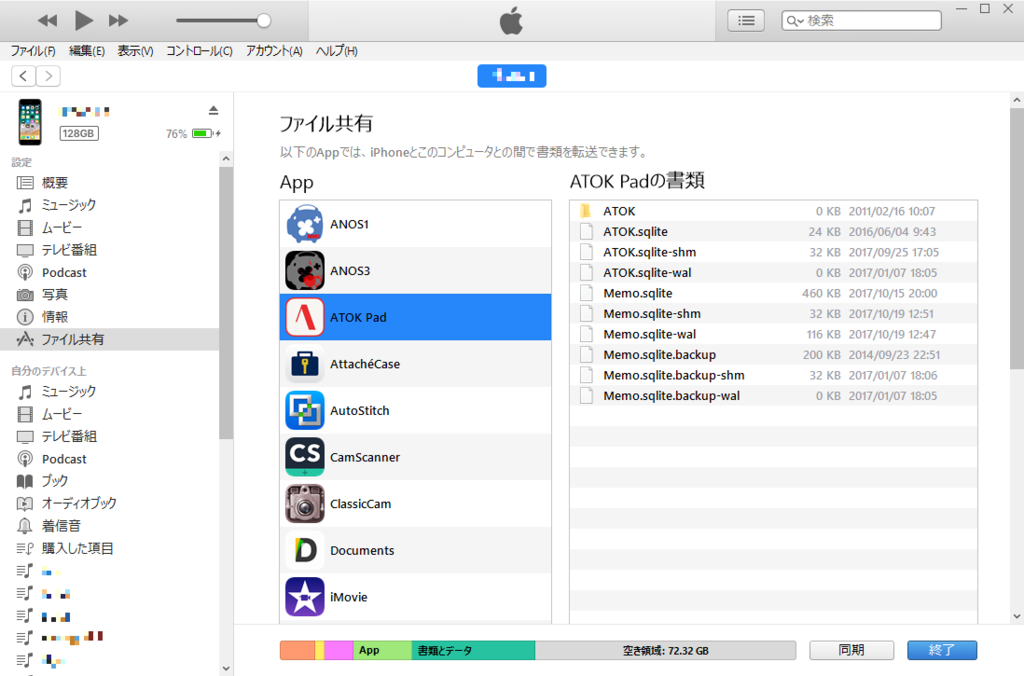The width and height of the screenshot is (1024, 676).
Task: Open ブック in the sidebar
Action: click(110, 481)
